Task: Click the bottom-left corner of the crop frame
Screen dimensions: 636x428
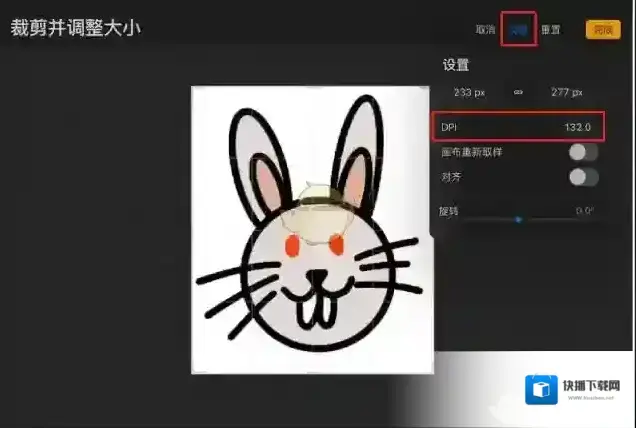Action: tap(192, 373)
